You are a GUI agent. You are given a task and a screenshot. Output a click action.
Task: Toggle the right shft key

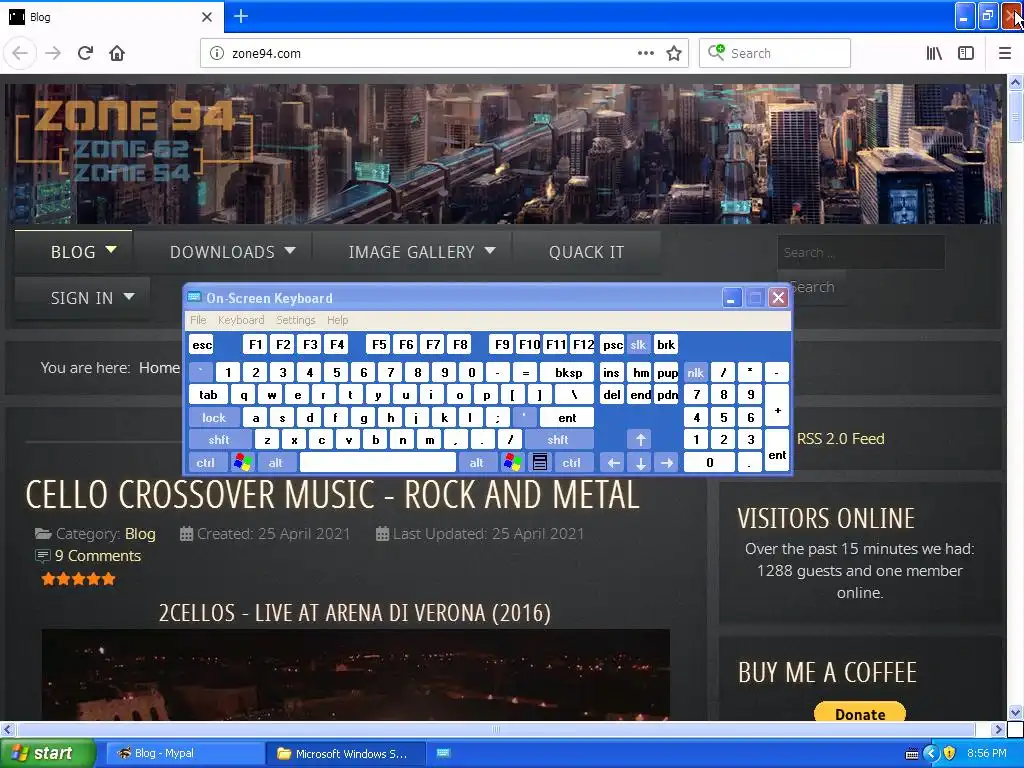click(558, 440)
